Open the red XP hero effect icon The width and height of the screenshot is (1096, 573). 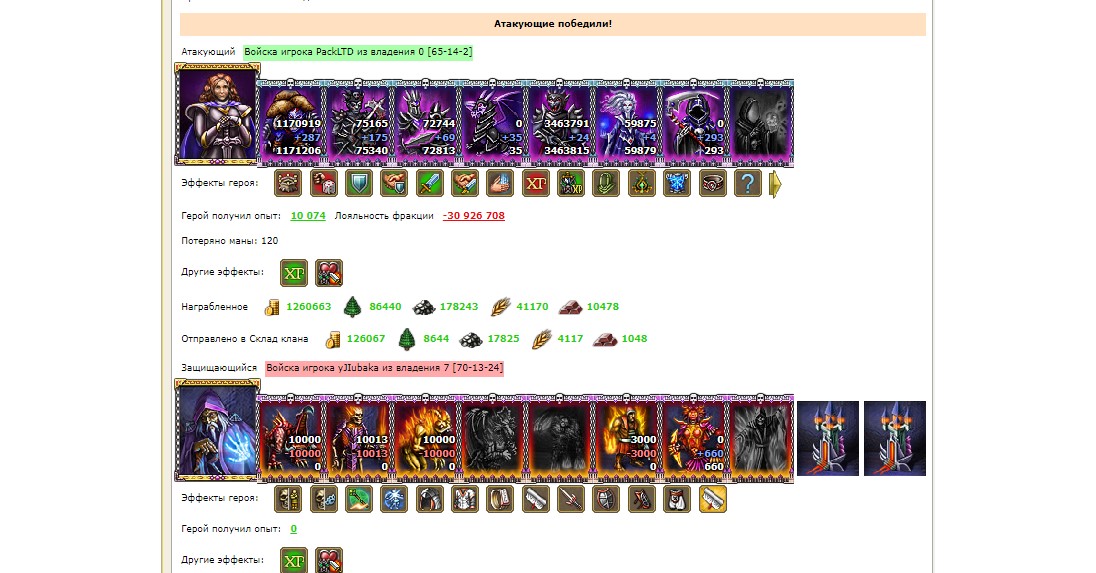pos(535,184)
